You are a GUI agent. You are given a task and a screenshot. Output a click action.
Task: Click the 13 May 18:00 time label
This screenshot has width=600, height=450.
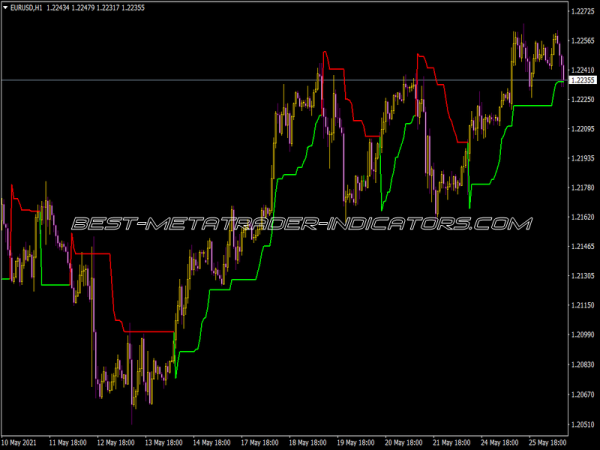(x=169, y=440)
